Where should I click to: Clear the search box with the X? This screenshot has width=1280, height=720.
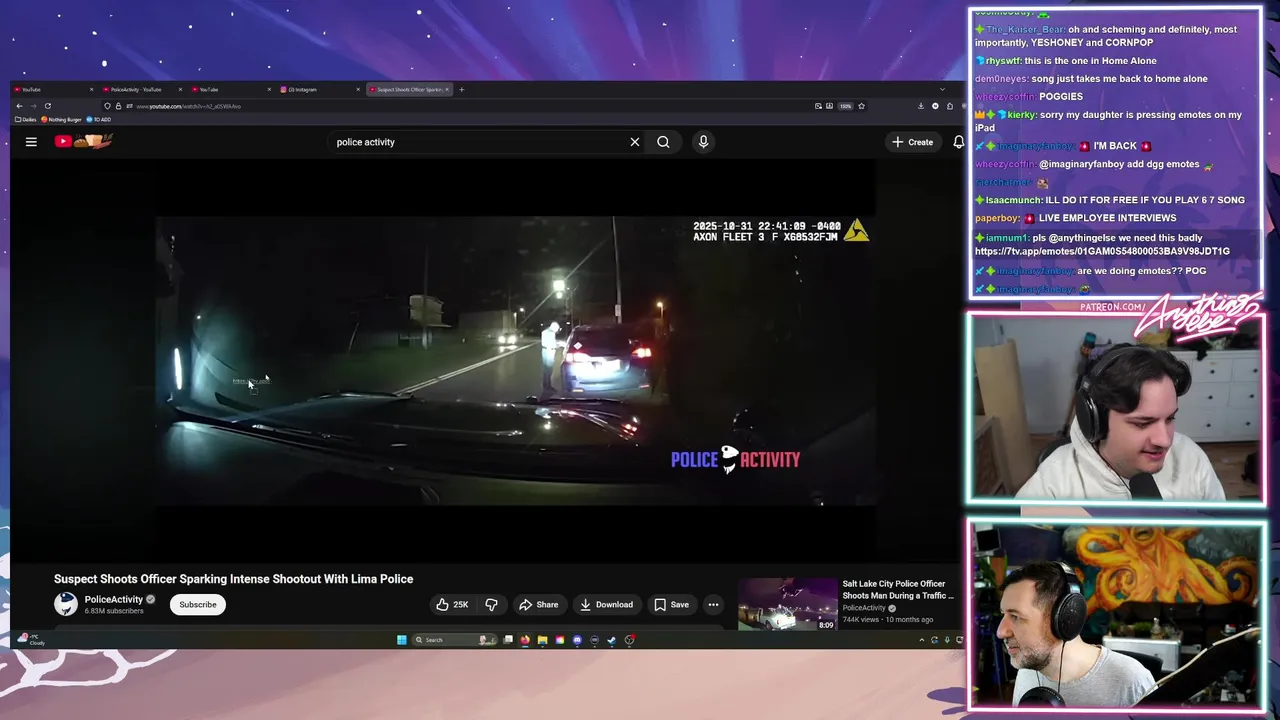point(634,142)
